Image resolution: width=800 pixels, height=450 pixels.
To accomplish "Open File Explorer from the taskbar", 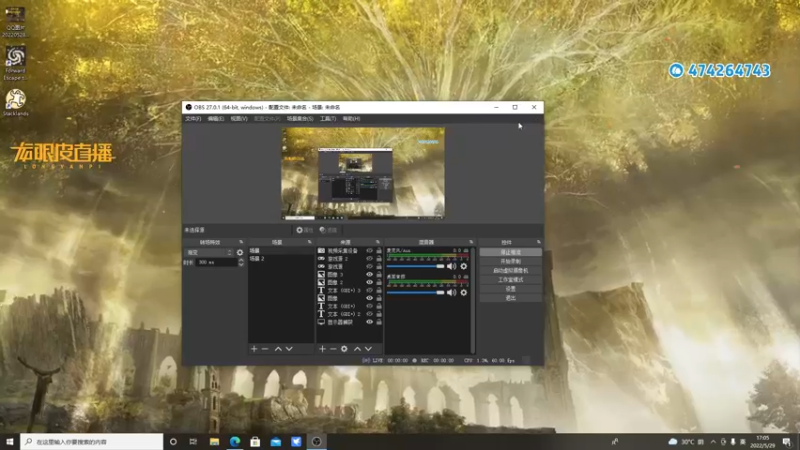I will (214, 441).
